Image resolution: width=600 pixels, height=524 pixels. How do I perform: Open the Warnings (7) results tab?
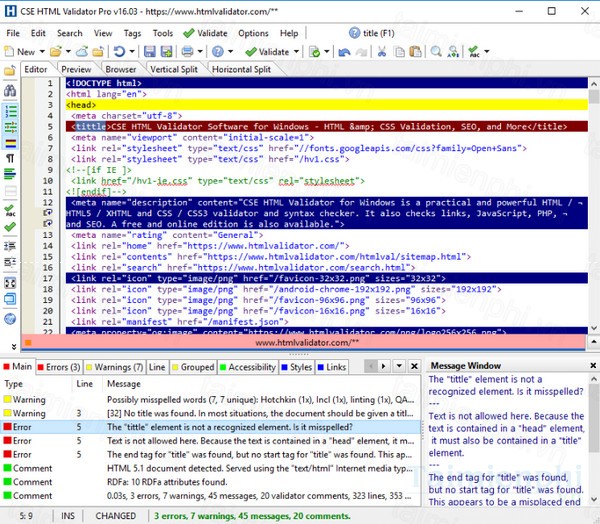[x=114, y=367]
